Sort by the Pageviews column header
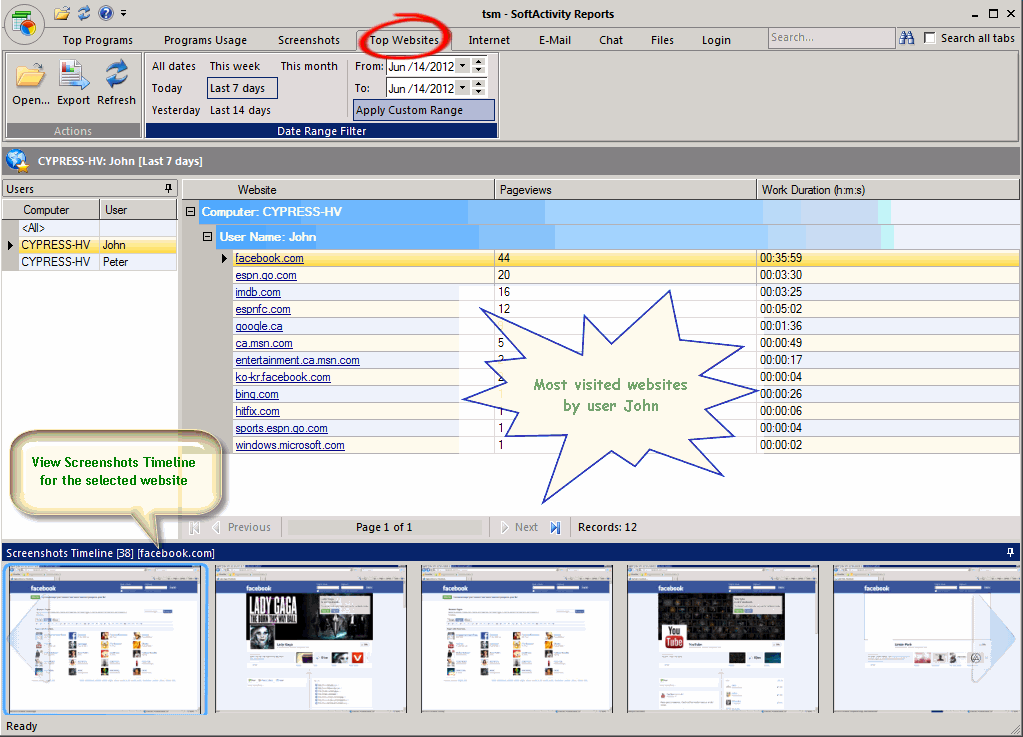The height and width of the screenshot is (737, 1023). (626, 190)
